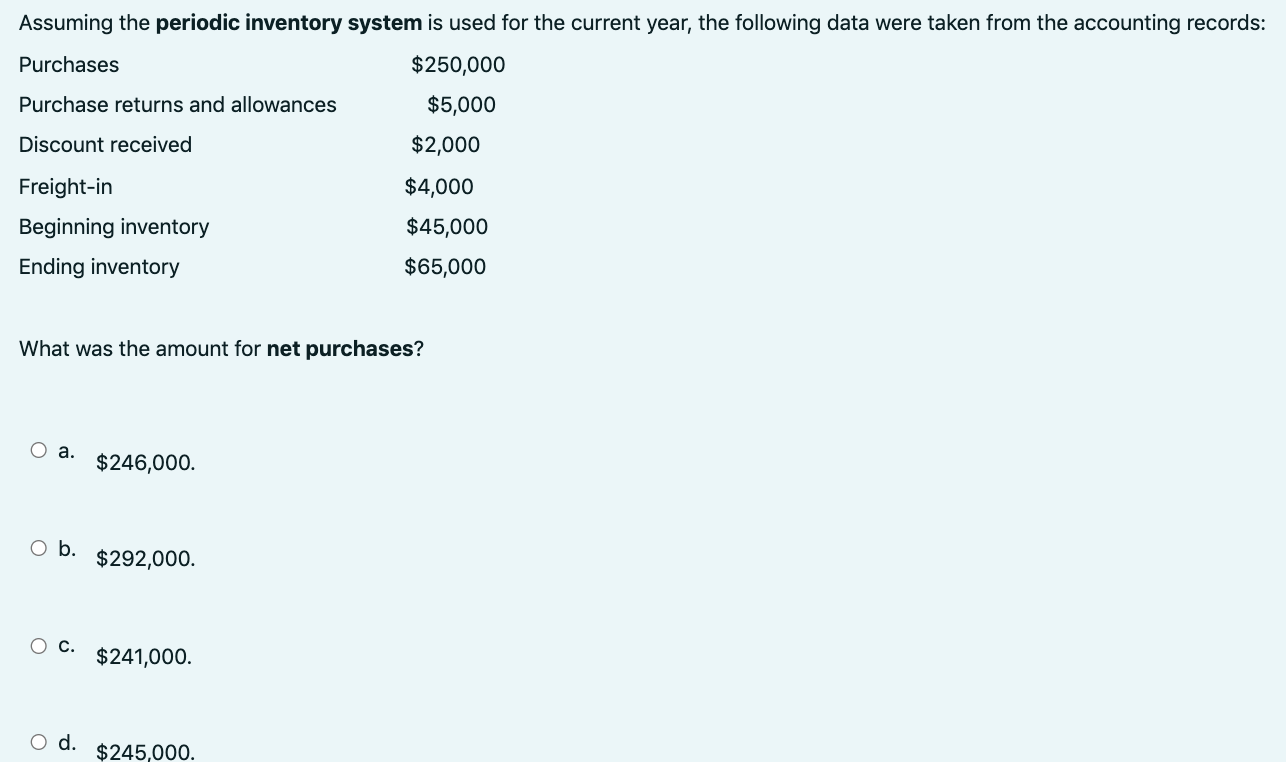Select radio button for option d
Image resolution: width=1286 pixels, height=762 pixels.
tap(38, 741)
